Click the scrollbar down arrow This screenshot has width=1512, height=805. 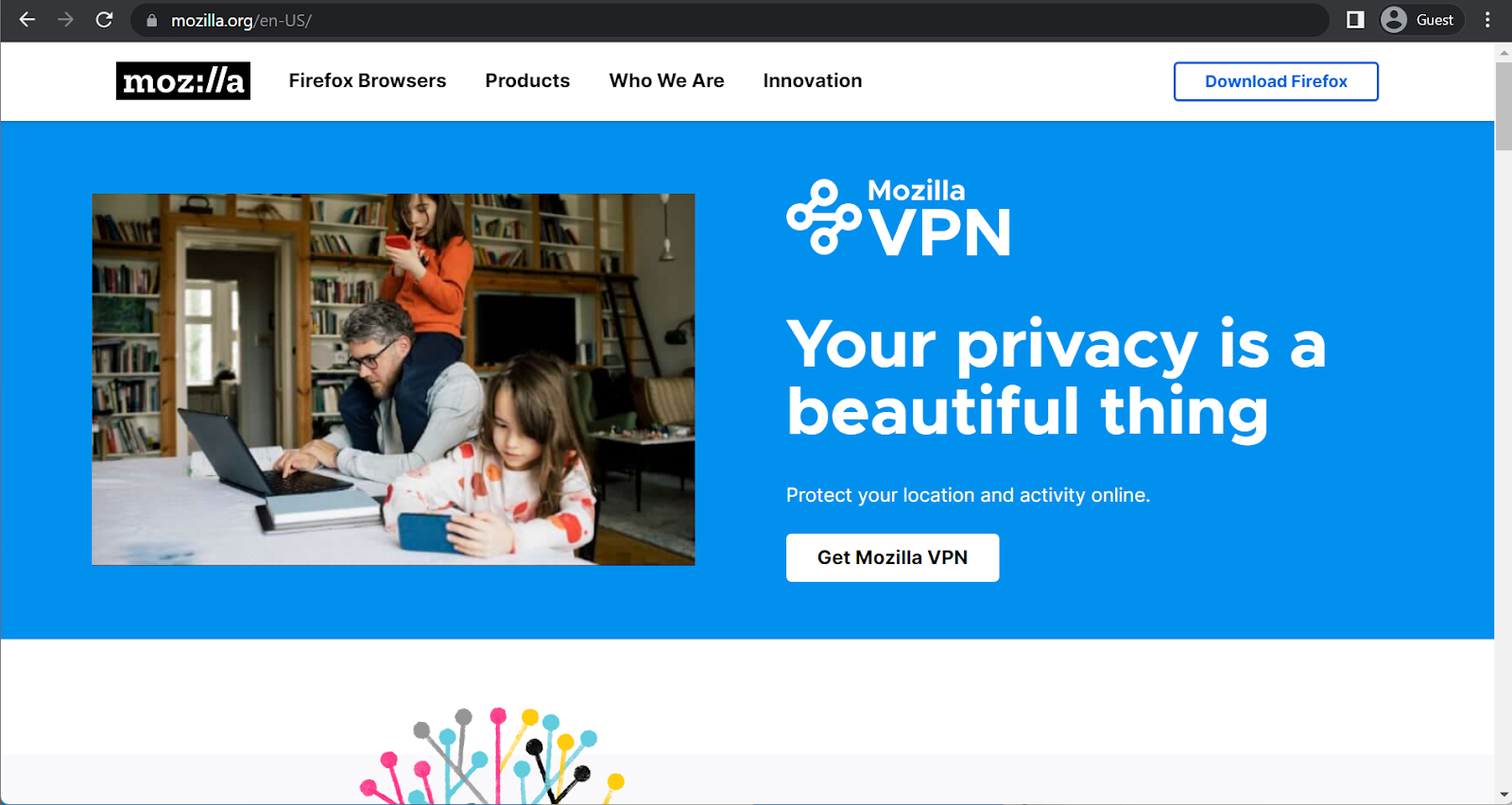1503,796
